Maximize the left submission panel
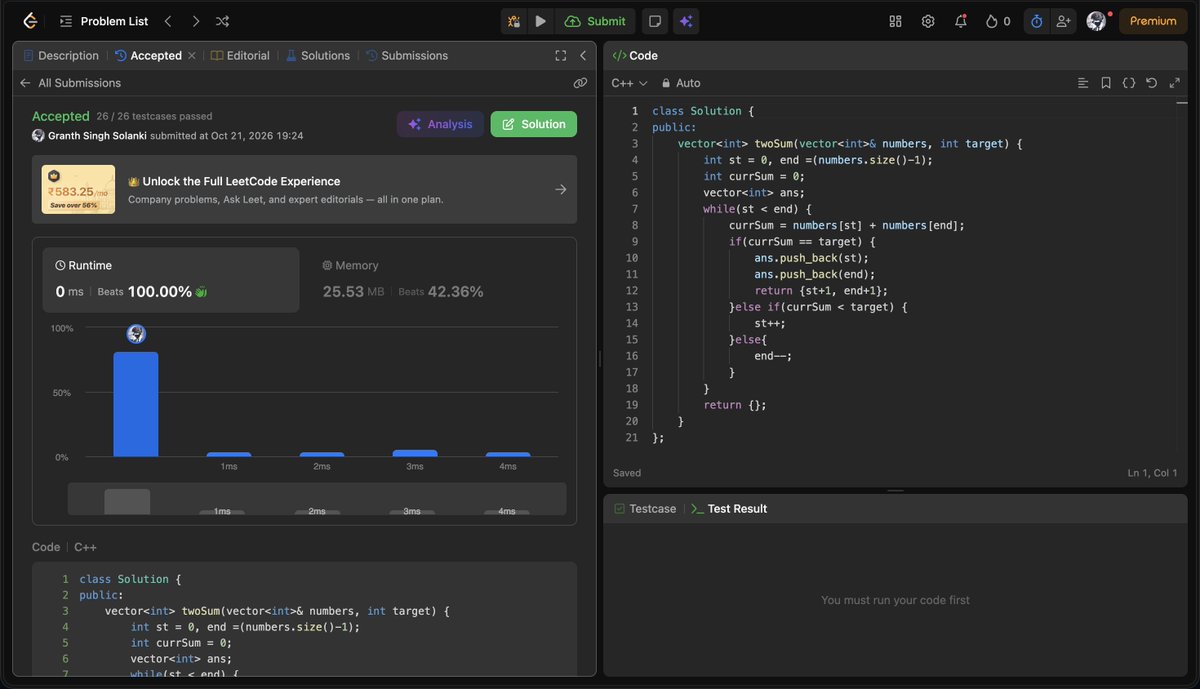The height and width of the screenshot is (689, 1200). click(561, 56)
